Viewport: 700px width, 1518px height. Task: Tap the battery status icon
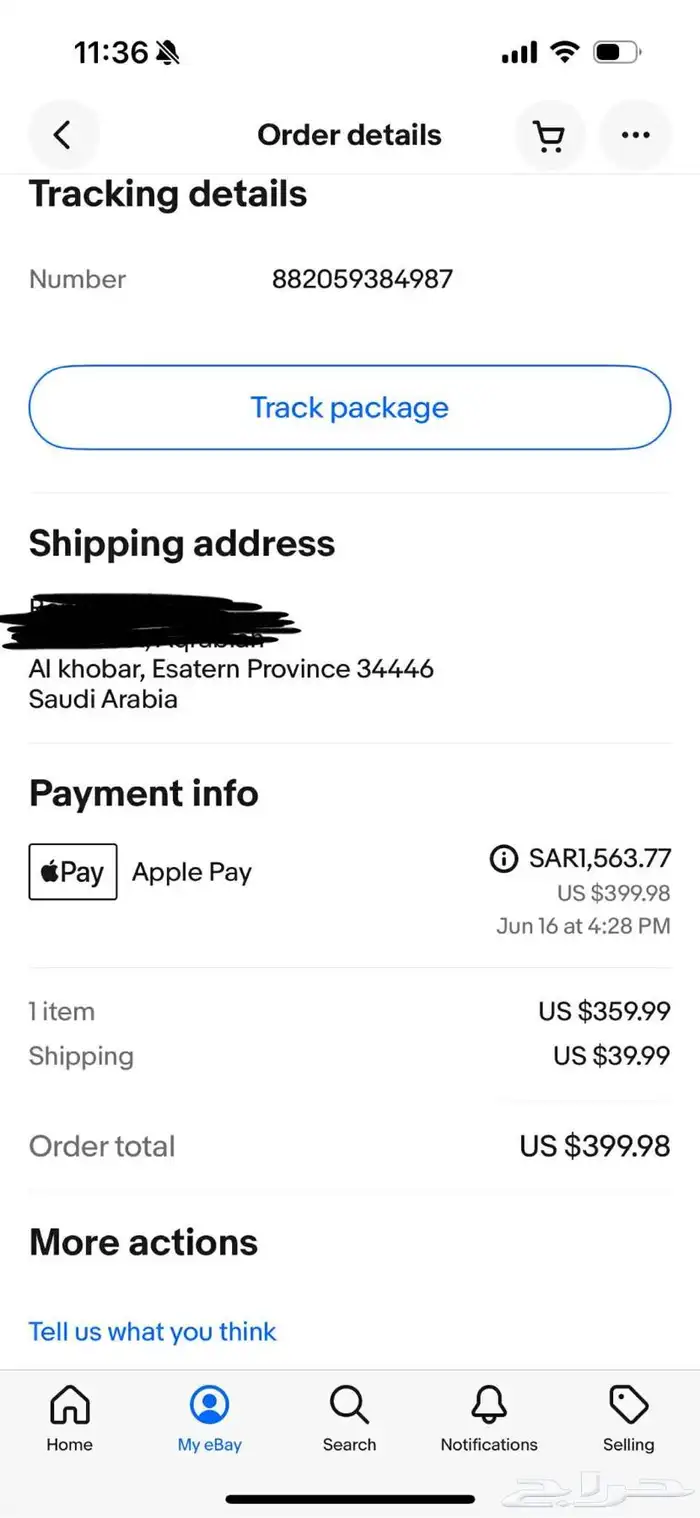coord(616,53)
